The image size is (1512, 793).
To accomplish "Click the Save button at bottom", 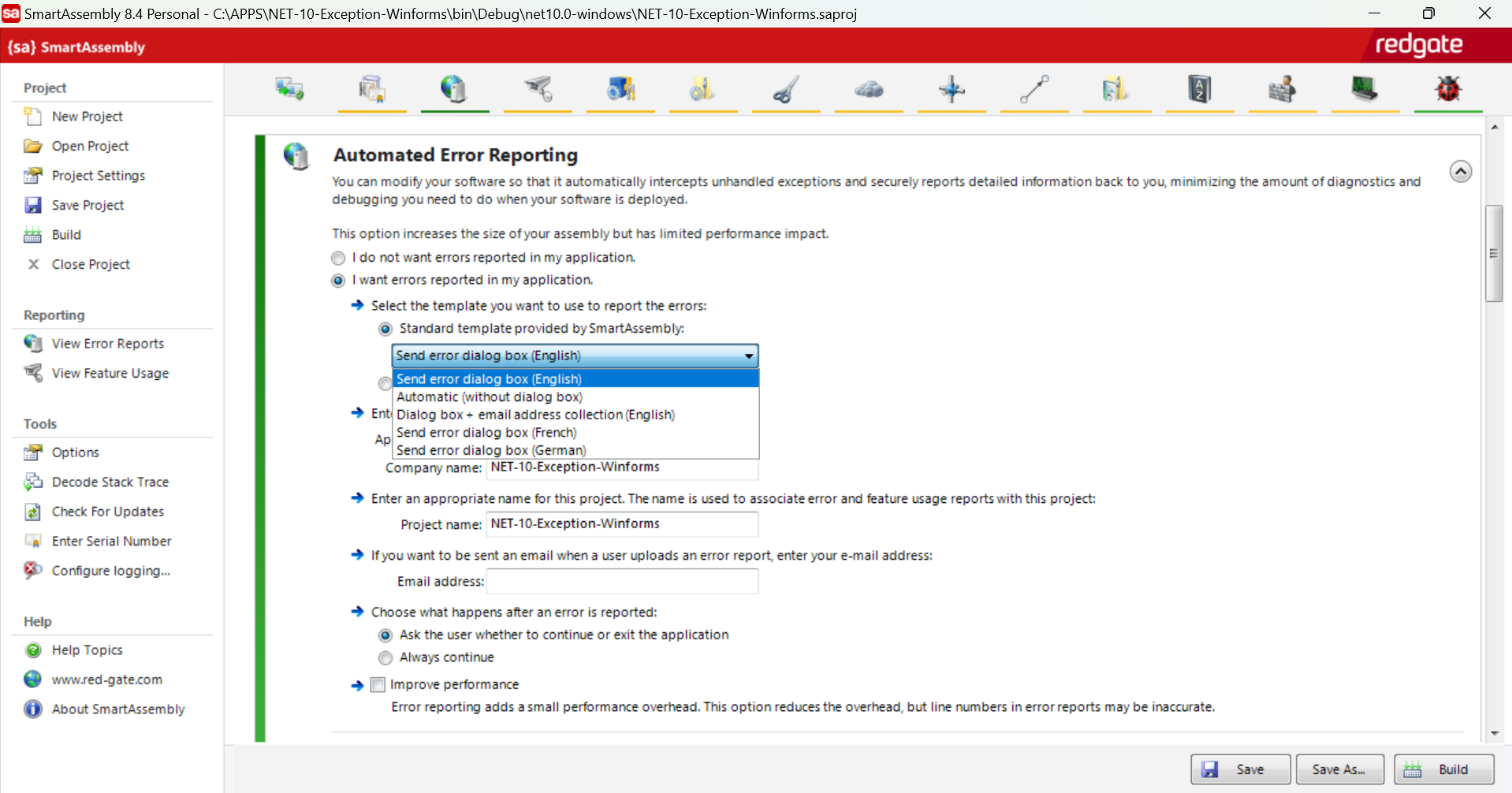I will point(1240,769).
